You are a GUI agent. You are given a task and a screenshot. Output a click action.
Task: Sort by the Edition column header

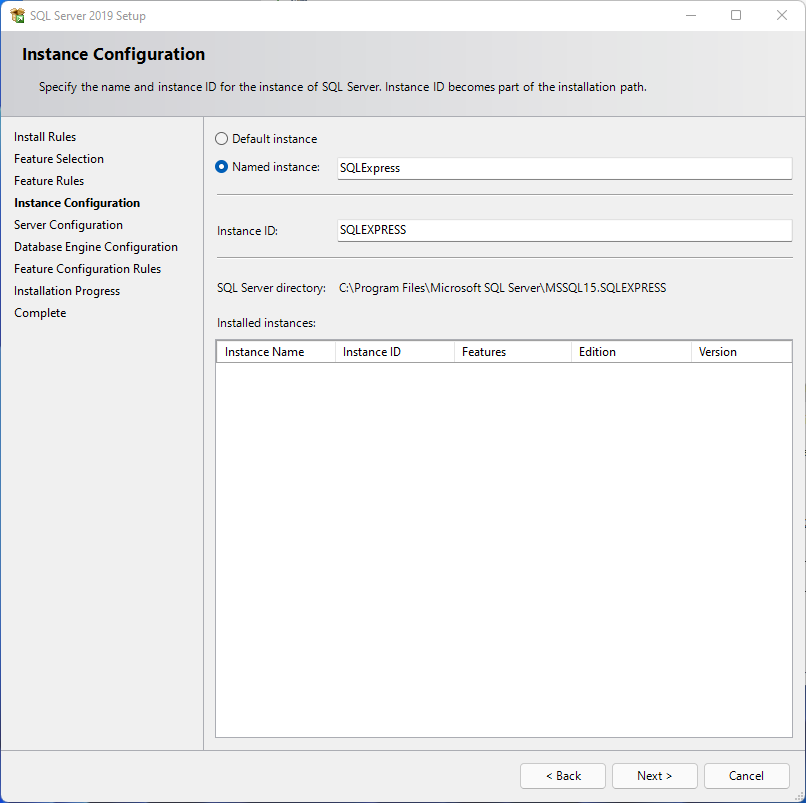tap(631, 352)
